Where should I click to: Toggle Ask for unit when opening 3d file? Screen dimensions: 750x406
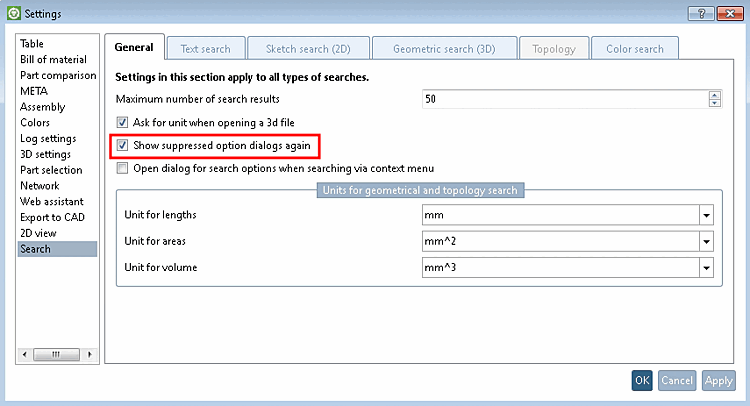point(122,122)
